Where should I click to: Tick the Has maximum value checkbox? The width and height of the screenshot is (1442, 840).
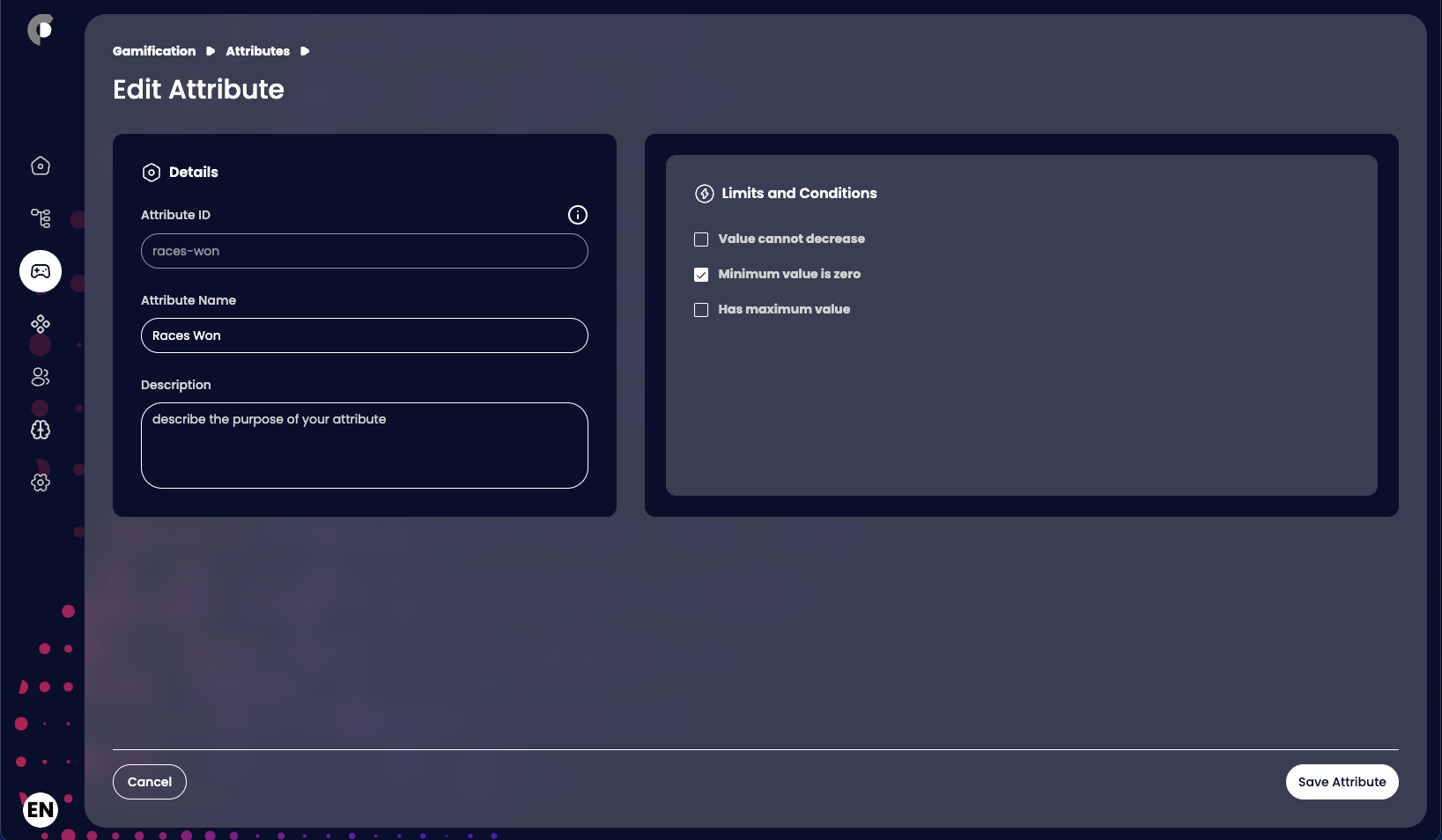point(701,310)
